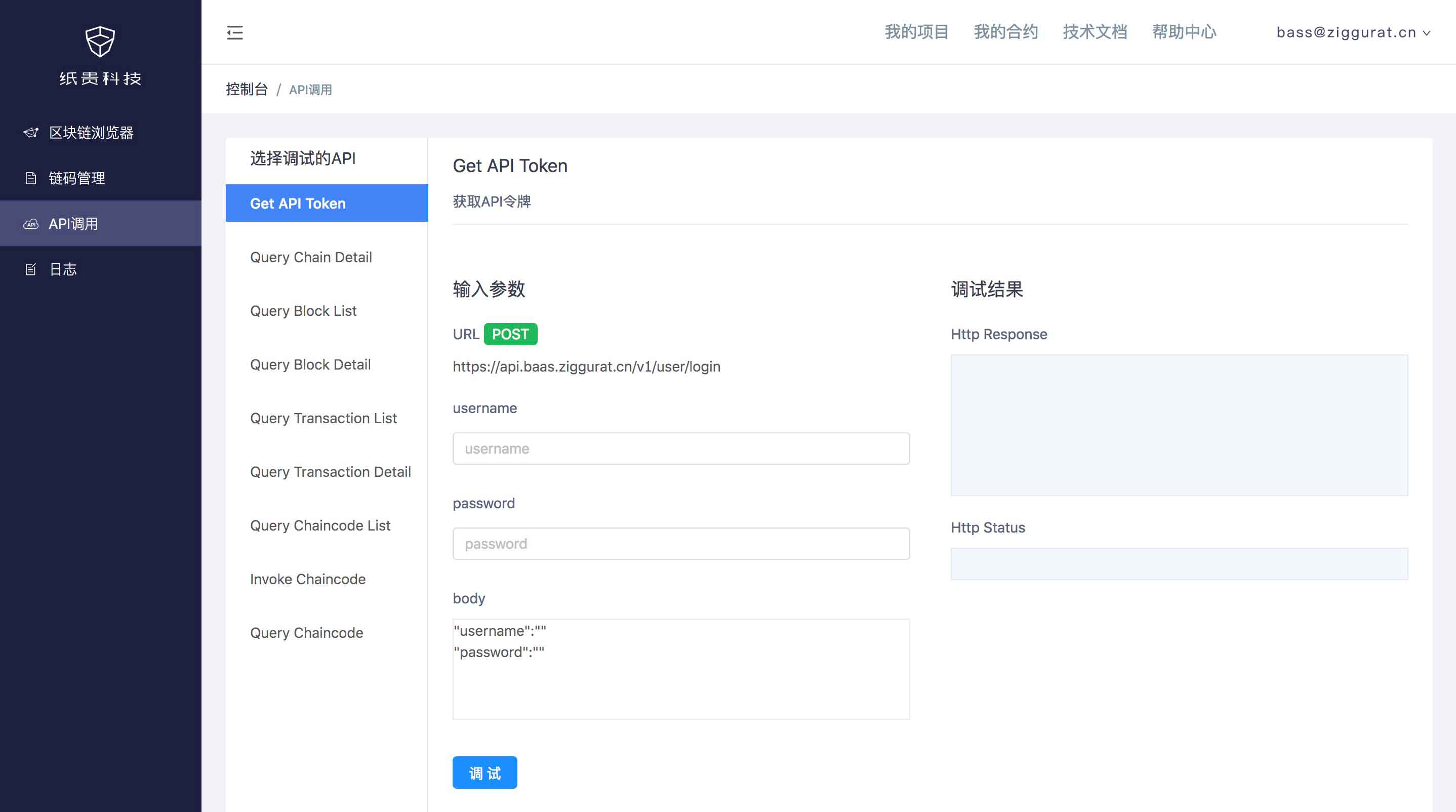This screenshot has width=1456, height=812.
Task: Go to 技术文档 in the top nav
Action: (x=1095, y=32)
